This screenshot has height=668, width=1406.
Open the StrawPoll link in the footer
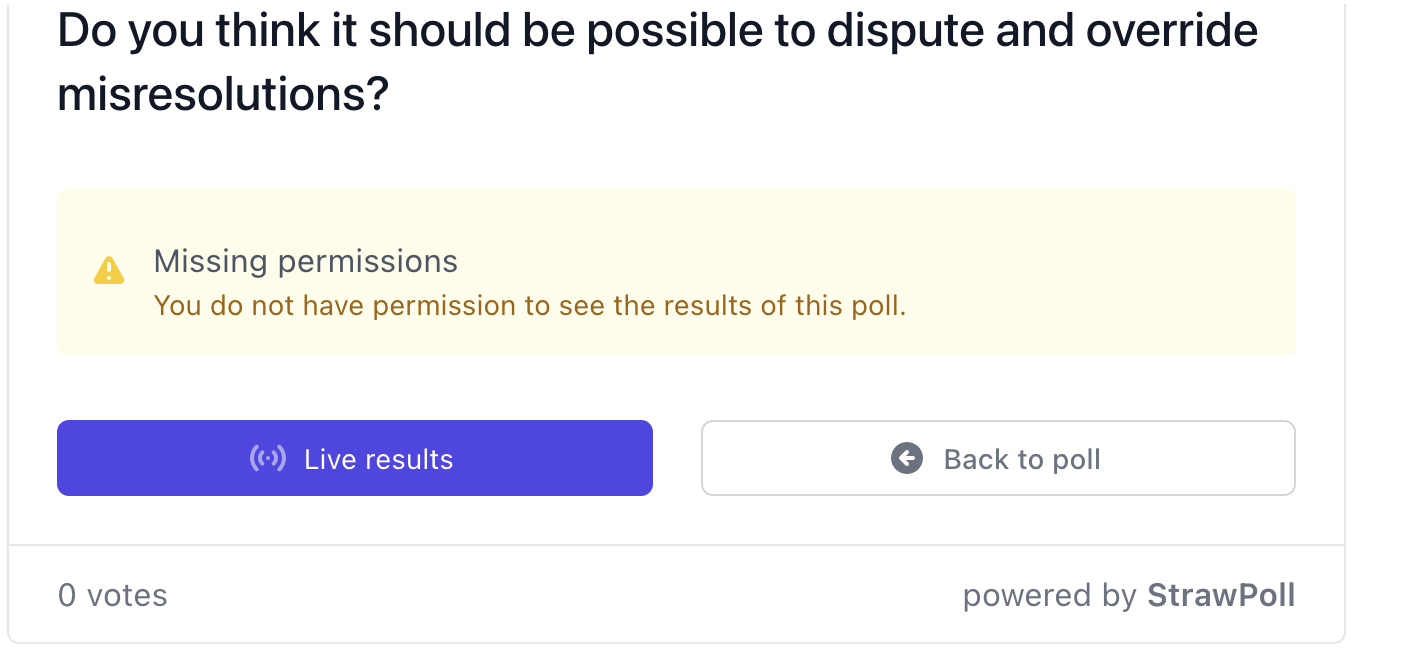point(1221,596)
